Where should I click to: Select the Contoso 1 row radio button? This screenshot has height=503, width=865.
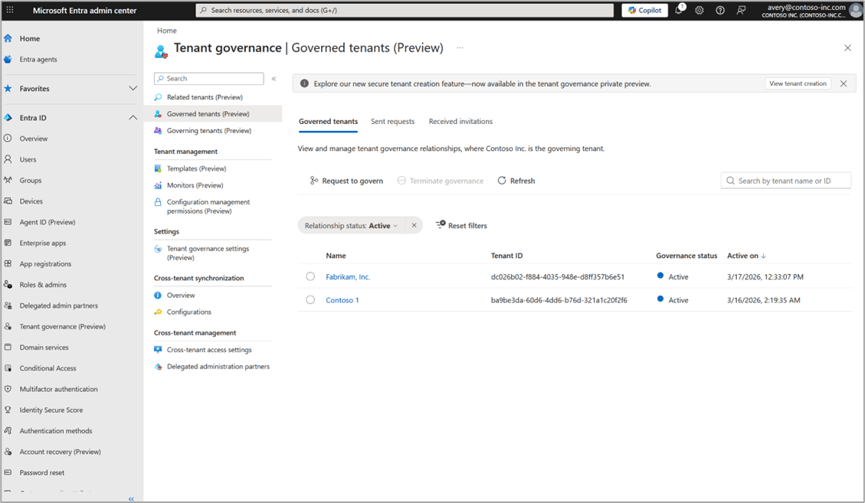tap(310, 300)
